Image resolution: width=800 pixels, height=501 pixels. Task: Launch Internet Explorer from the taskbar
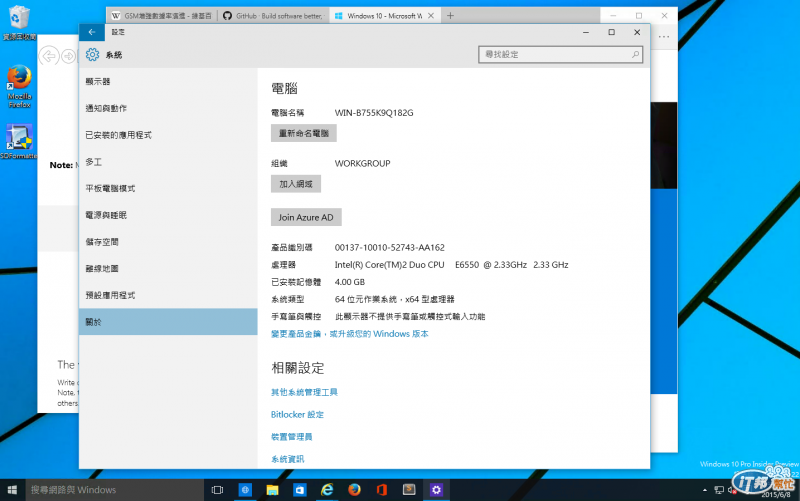click(327, 490)
